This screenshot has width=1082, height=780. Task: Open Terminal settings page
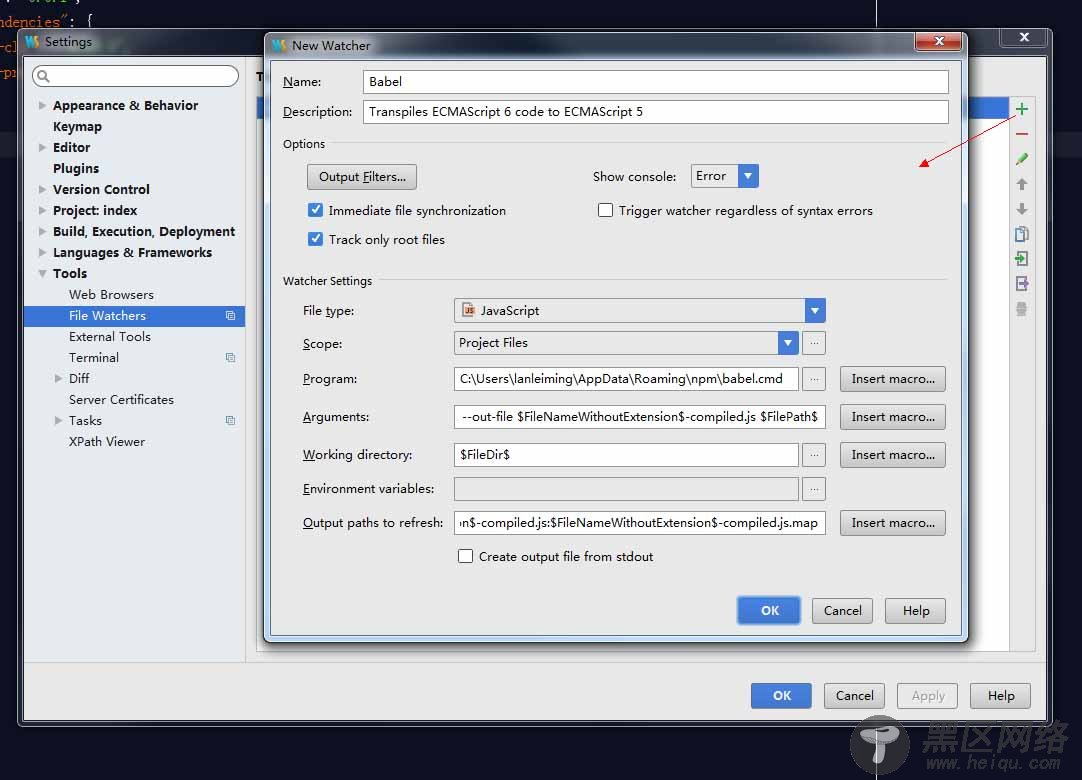(x=94, y=358)
